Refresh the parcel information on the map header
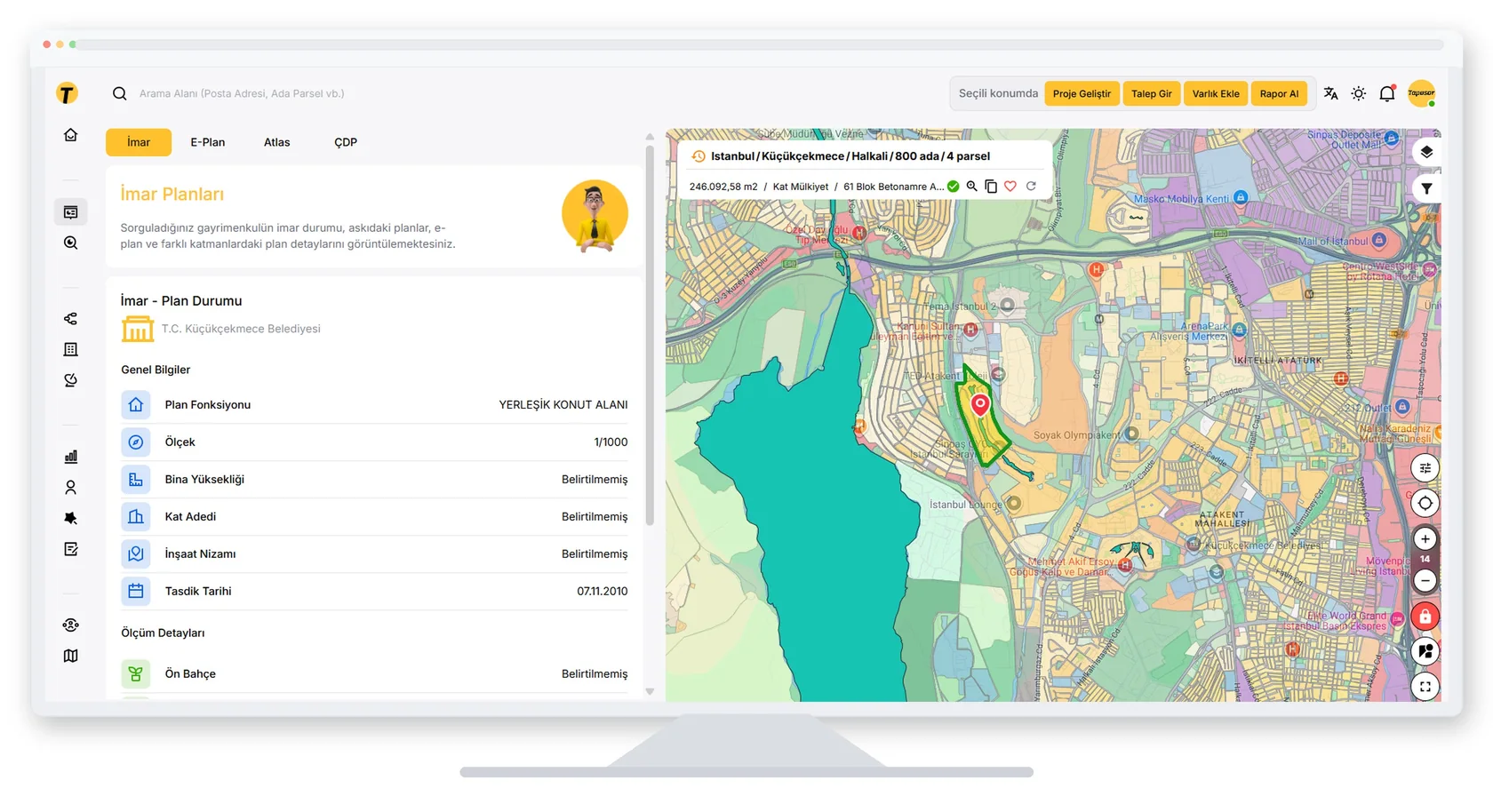1493x812 pixels. coord(1031,187)
